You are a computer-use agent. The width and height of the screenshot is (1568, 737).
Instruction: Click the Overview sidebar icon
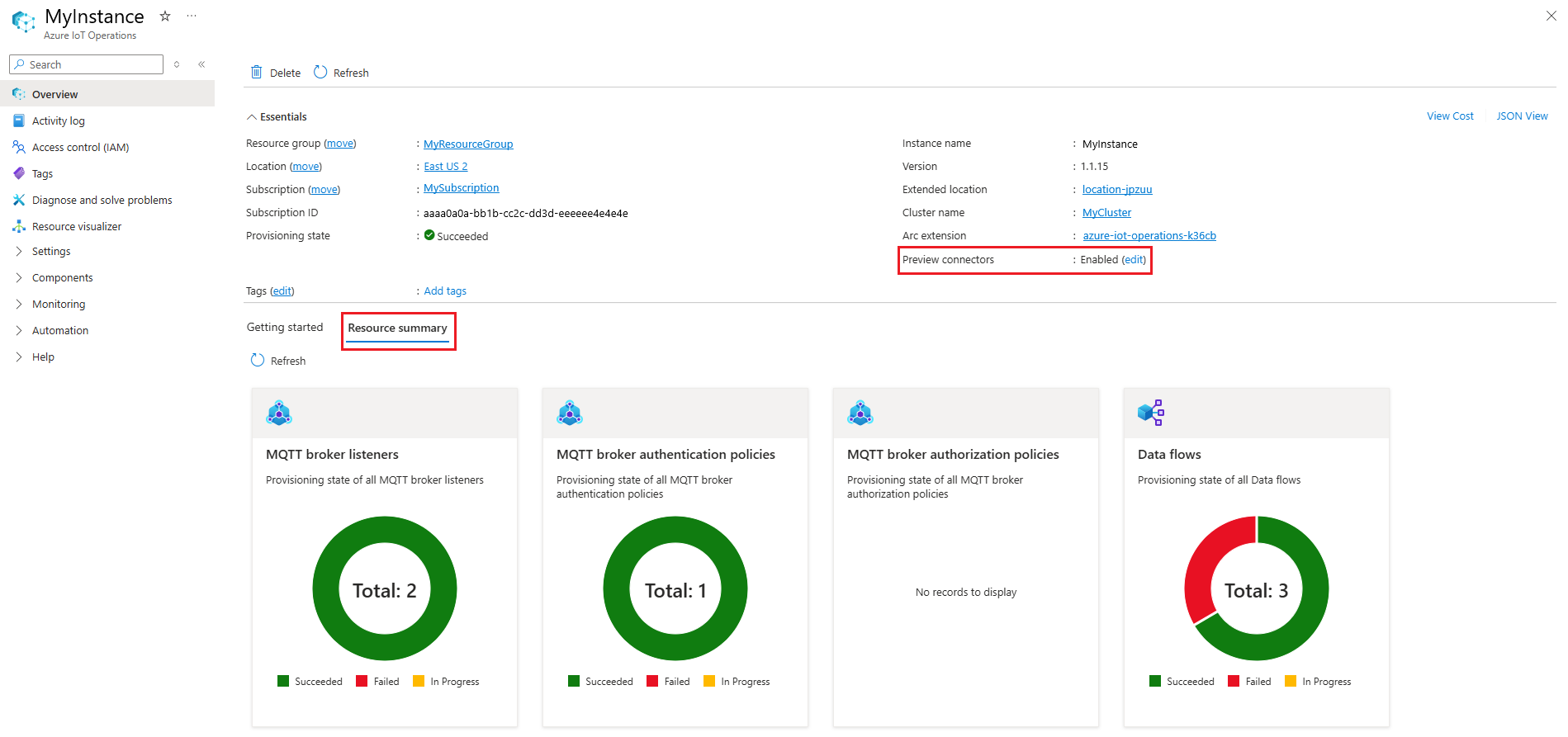[19, 94]
